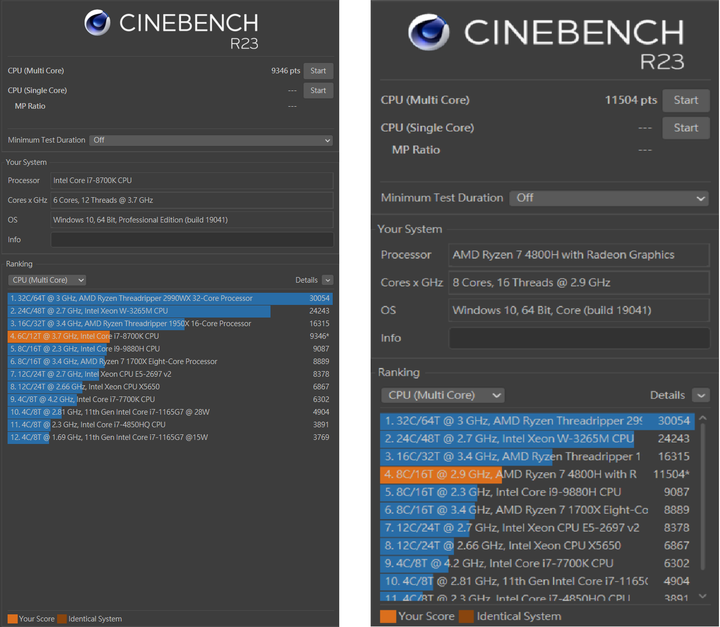Image resolution: width=720 pixels, height=627 pixels.
Task: Select i7-7700K row in right window
Action: point(537,563)
